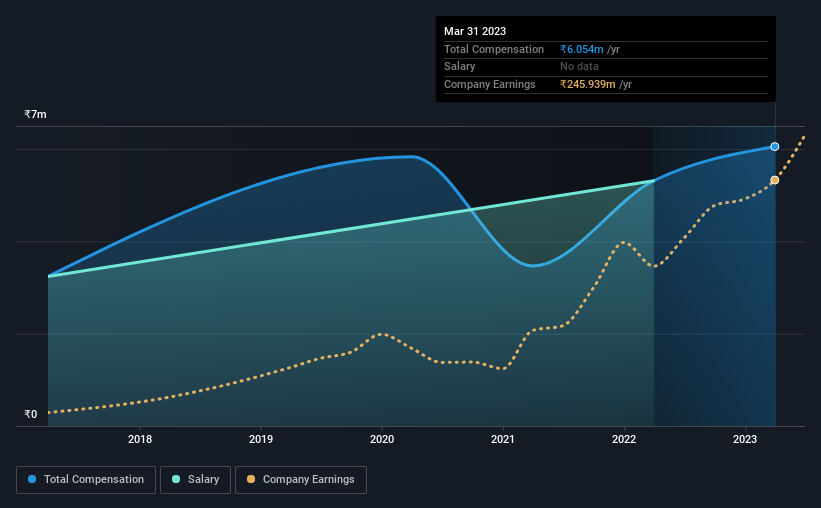Screen dimensions: 821x508
Task: Click the 2020 x-axis label
Action: [382, 439]
